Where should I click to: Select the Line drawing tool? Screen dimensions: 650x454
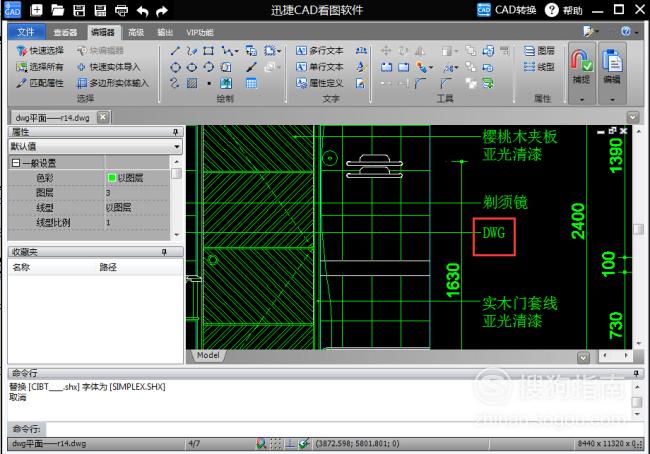pos(175,51)
